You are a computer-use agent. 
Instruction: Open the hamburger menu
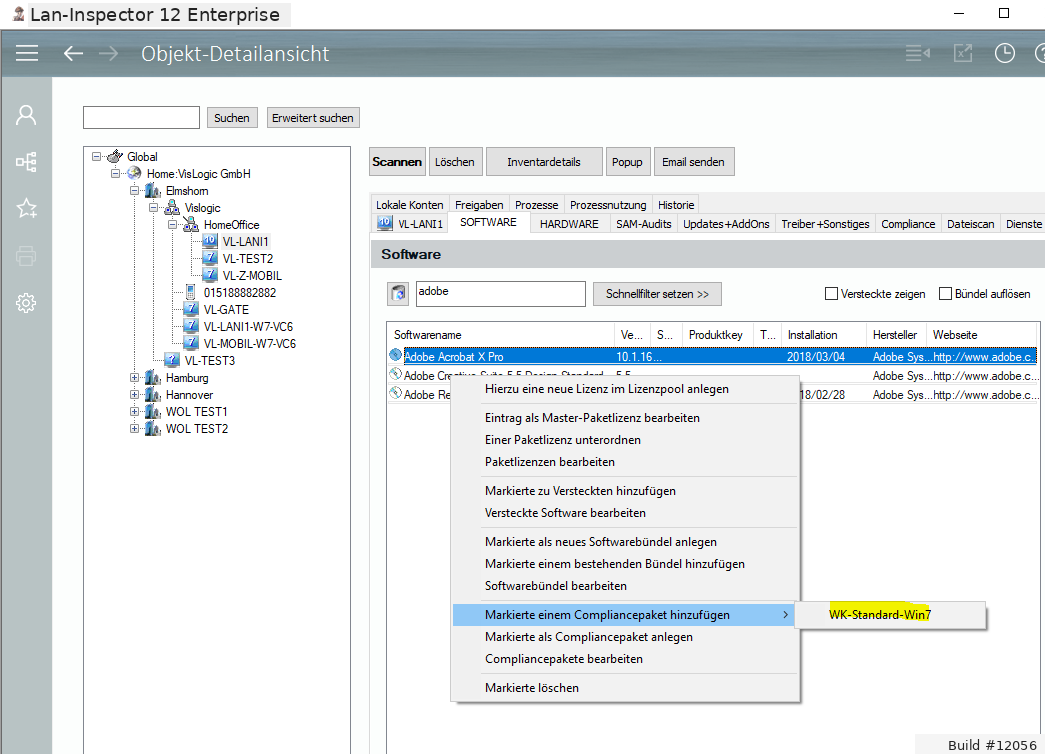(27, 53)
